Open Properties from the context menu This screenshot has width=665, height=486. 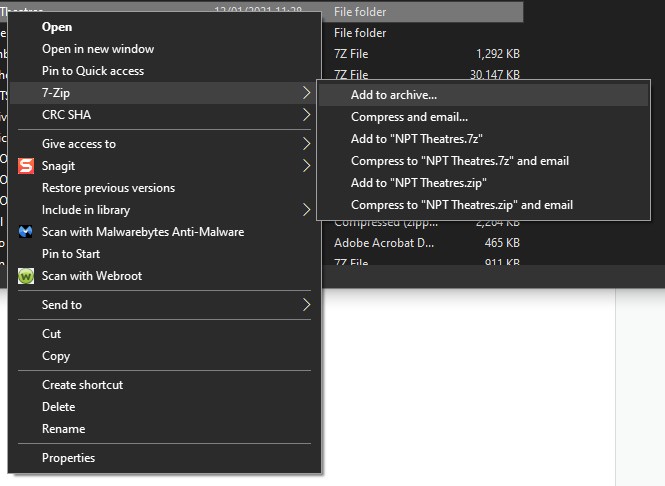(165, 458)
